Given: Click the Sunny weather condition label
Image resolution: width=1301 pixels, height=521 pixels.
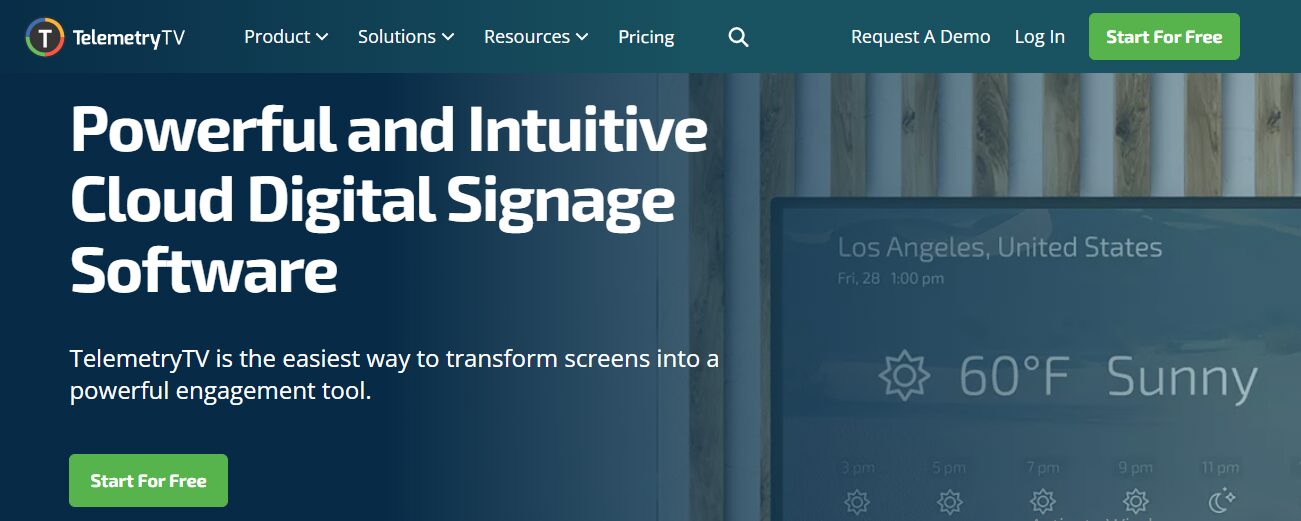Looking at the screenshot, I should coord(1181,378).
